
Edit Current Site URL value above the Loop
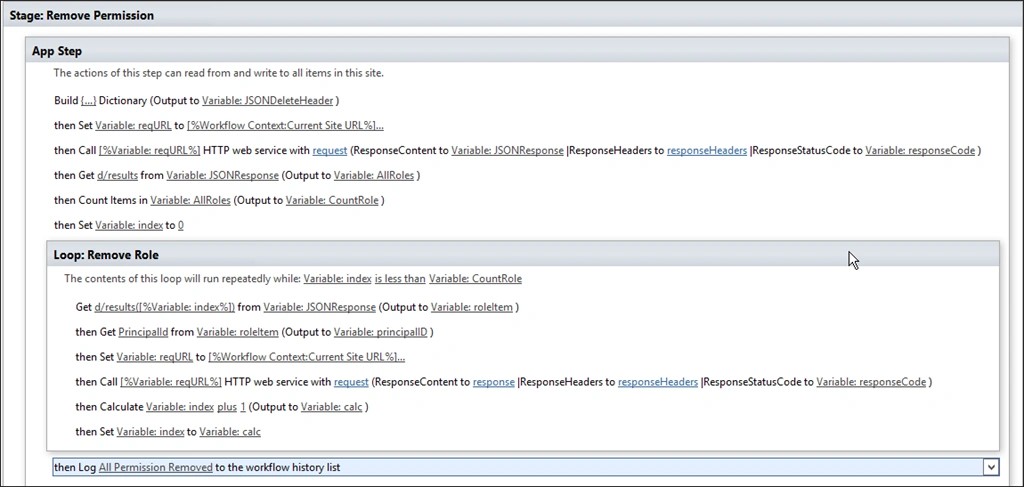point(285,125)
